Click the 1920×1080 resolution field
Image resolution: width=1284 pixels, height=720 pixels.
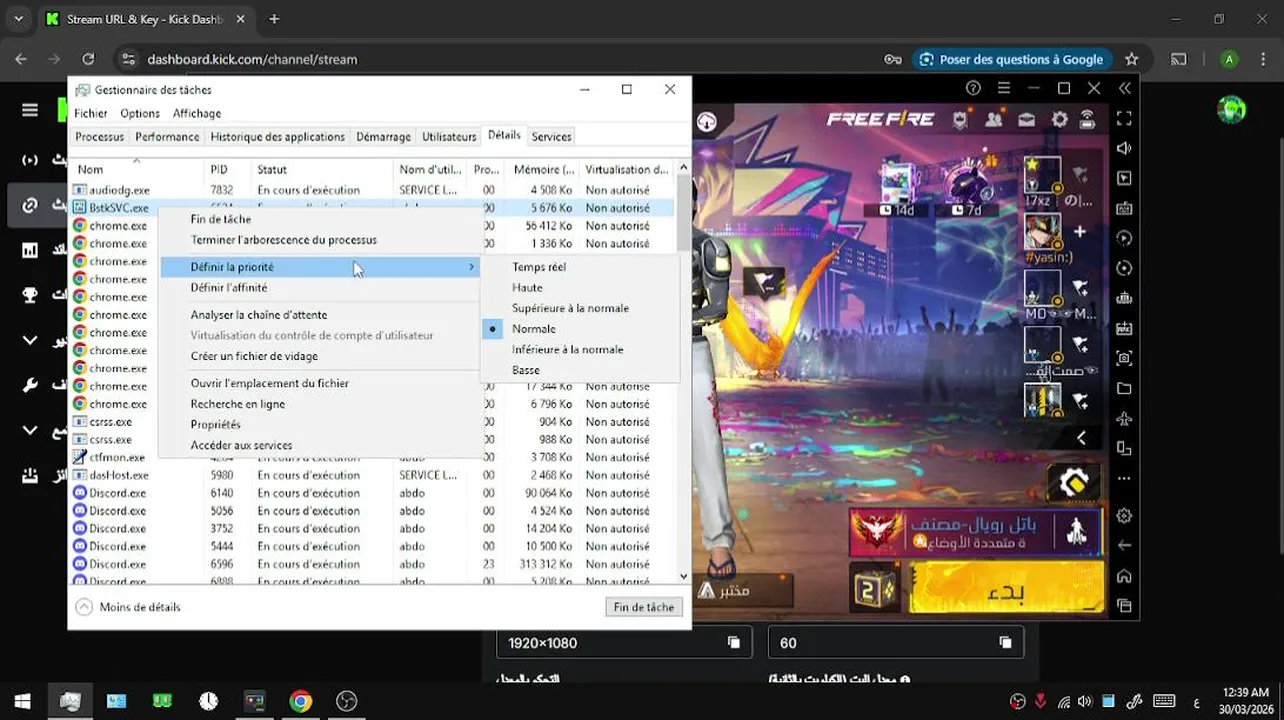click(624, 643)
